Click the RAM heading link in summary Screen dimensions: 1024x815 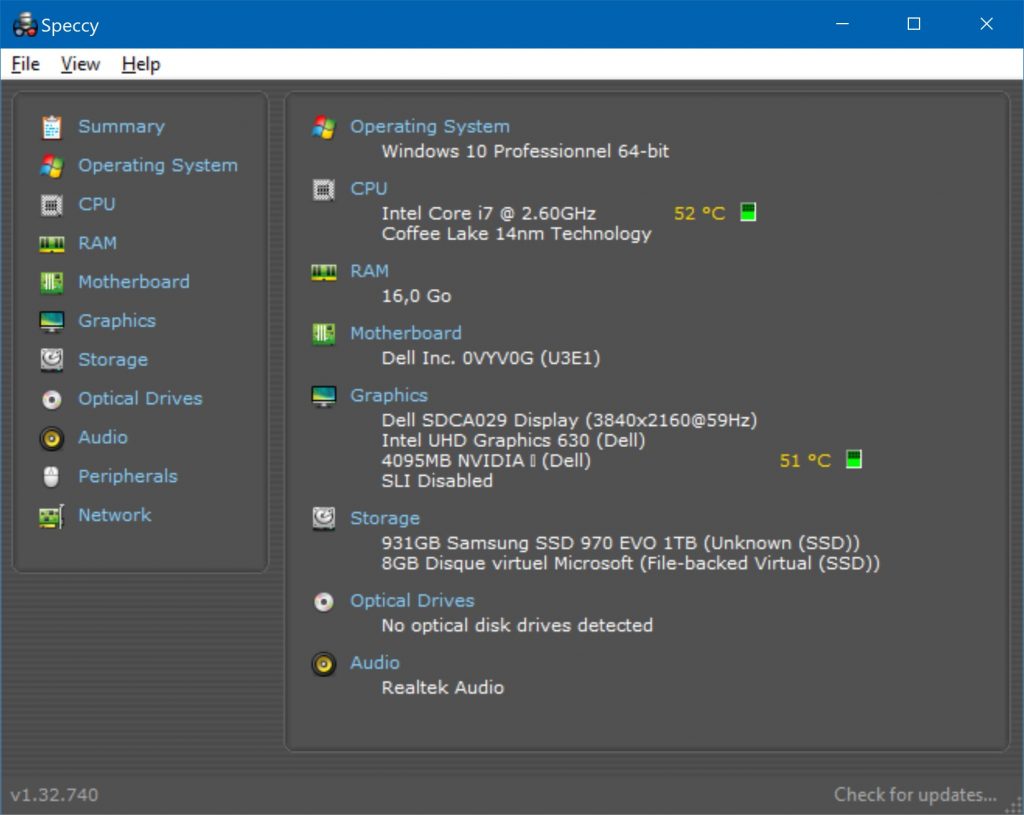(x=370, y=271)
